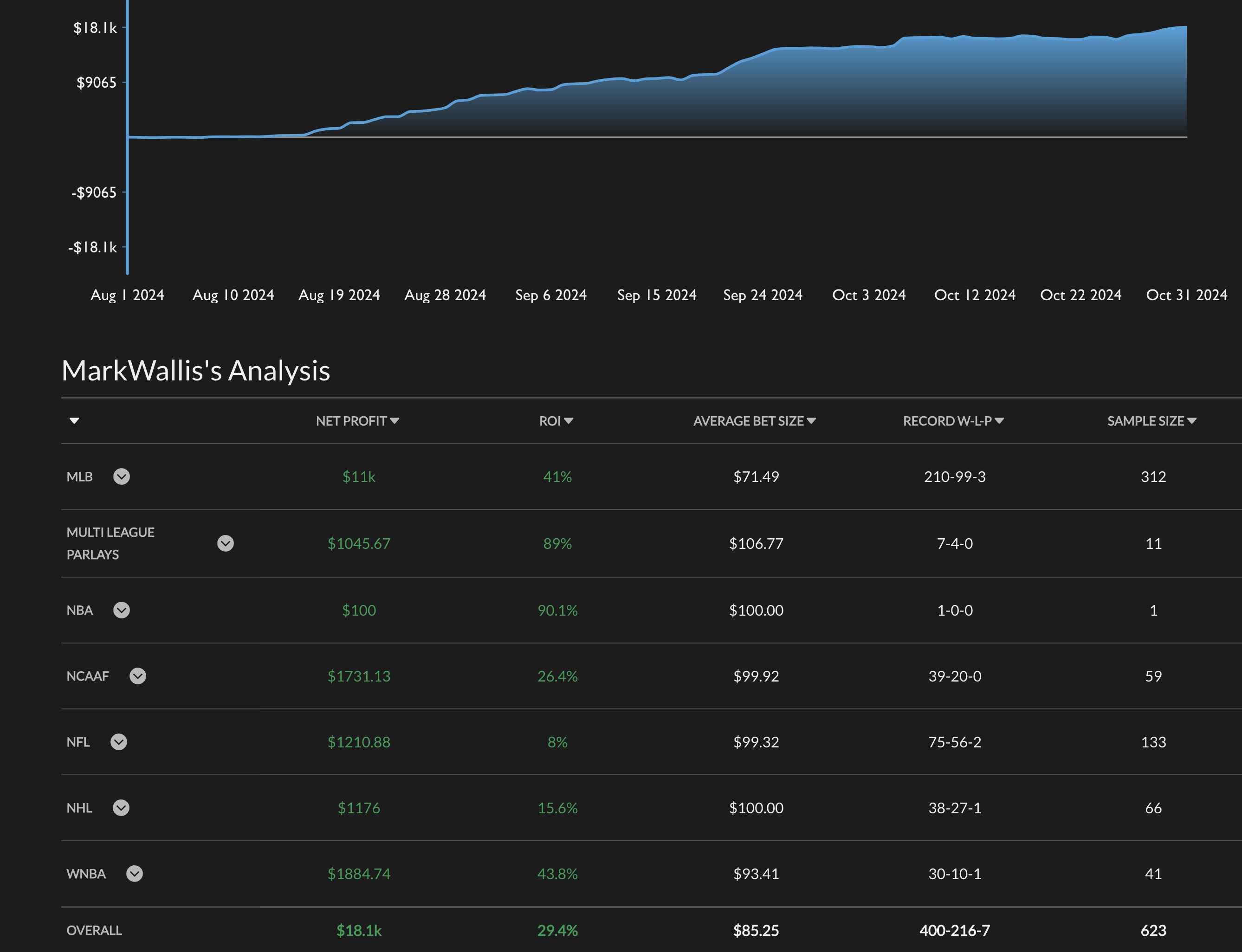Click NHL ROI value 15.6%
Image resolution: width=1242 pixels, height=952 pixels.
tap(557, 808)
